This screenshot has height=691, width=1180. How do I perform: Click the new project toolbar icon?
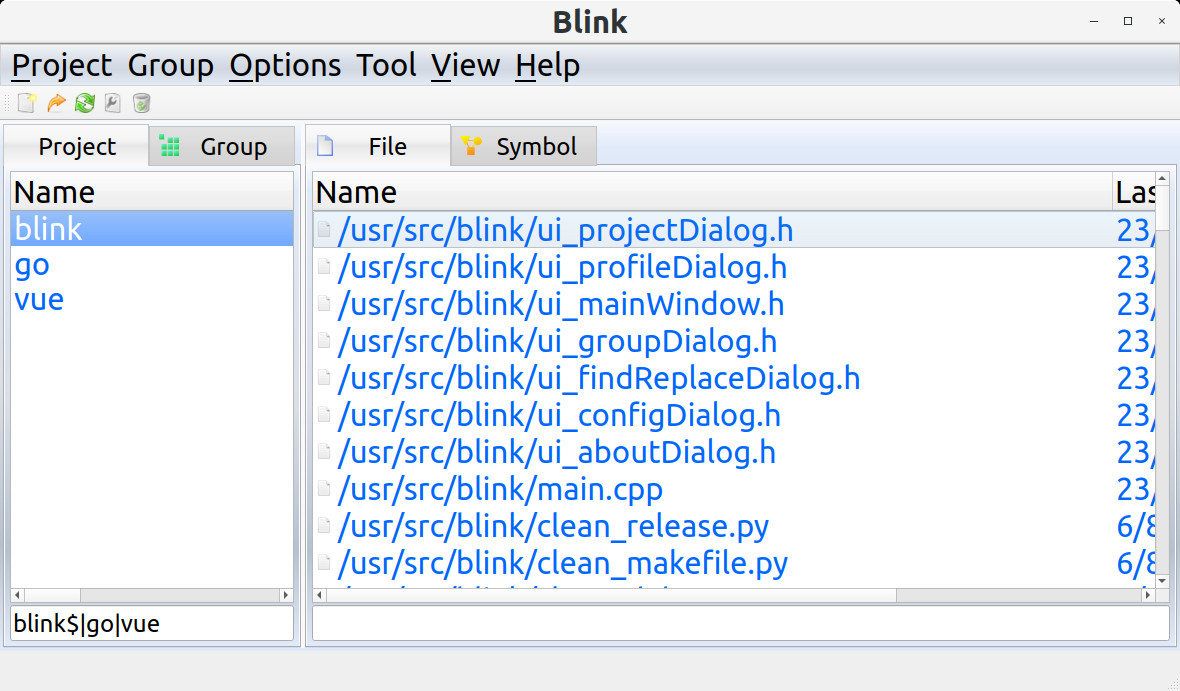pyautogui.click(x=27, y=102)
